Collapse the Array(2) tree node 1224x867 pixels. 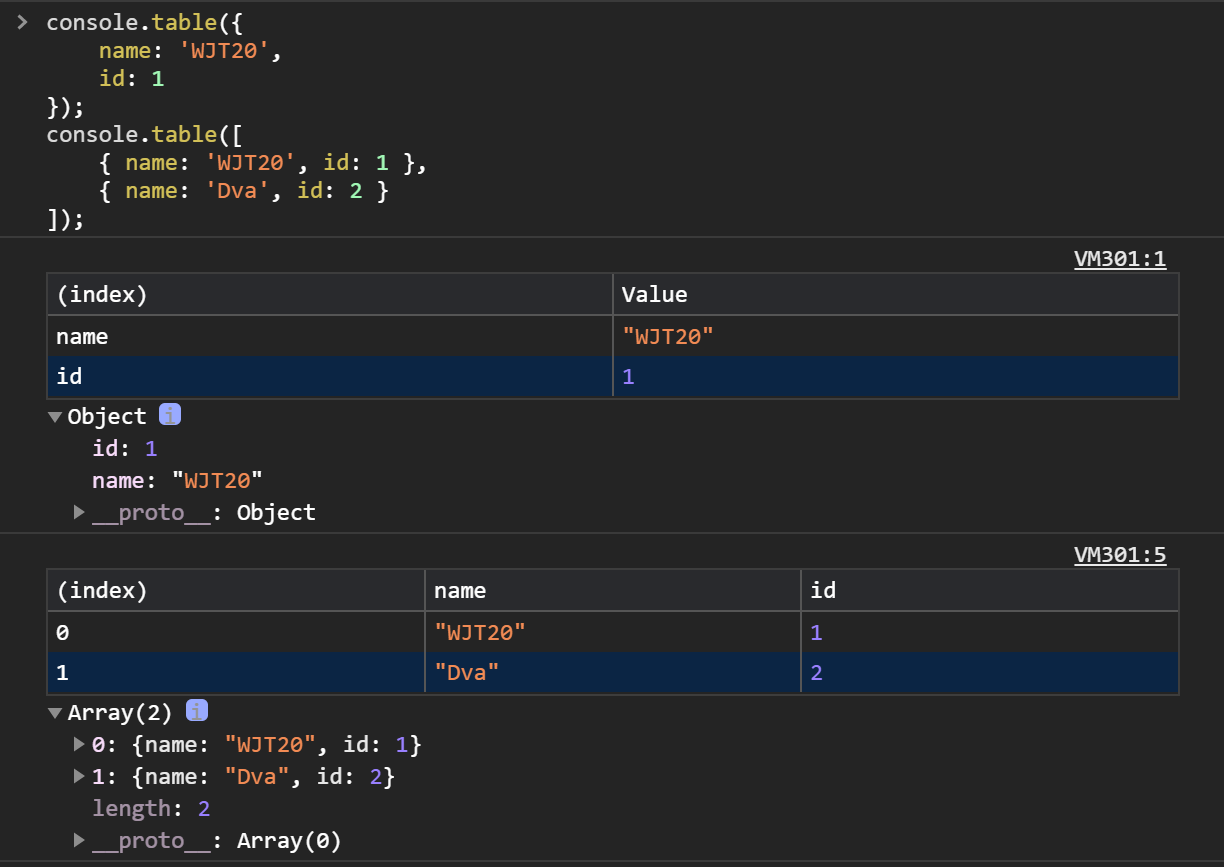[x=55, y=713]
